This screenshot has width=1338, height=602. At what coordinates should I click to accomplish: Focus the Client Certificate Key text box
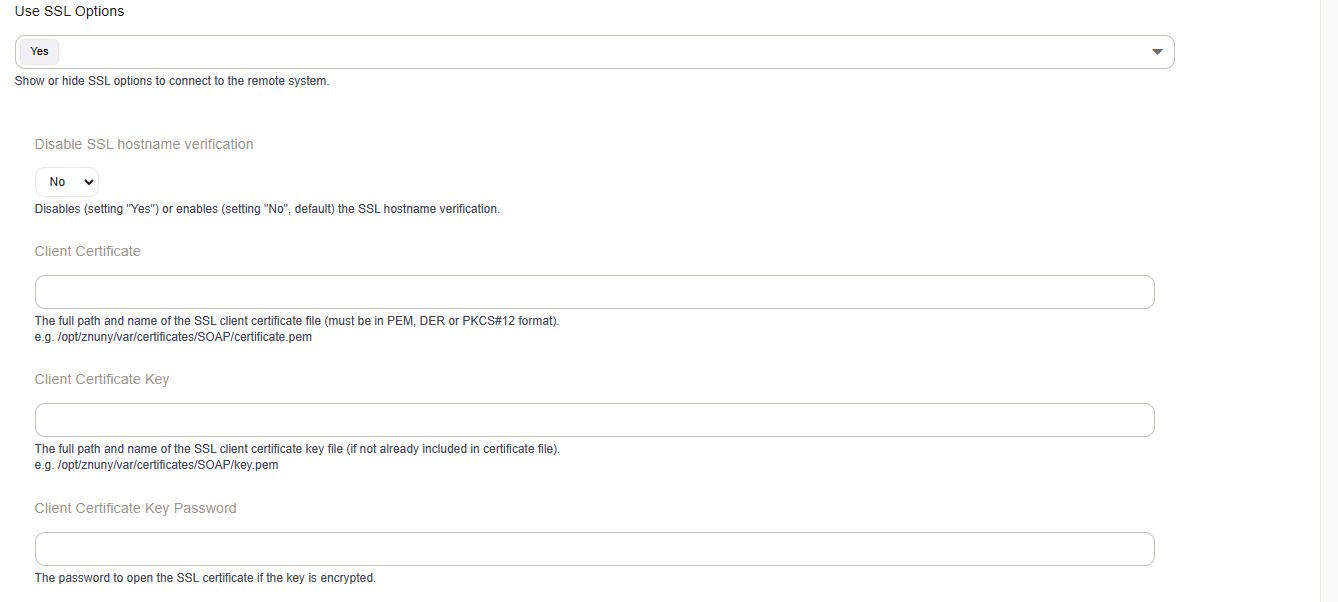pos(594,420)
